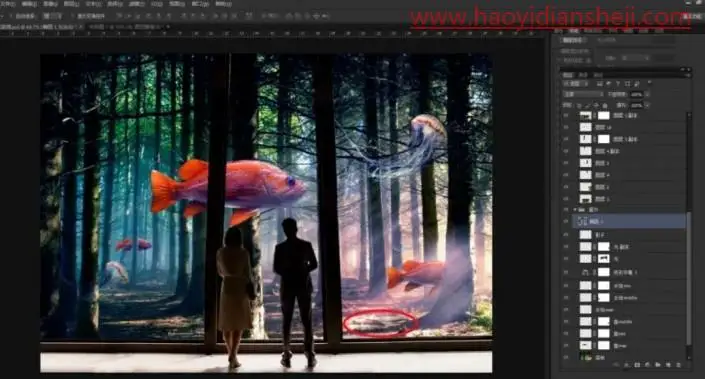Toggle visibility of the topmost layer

point(566,116)
